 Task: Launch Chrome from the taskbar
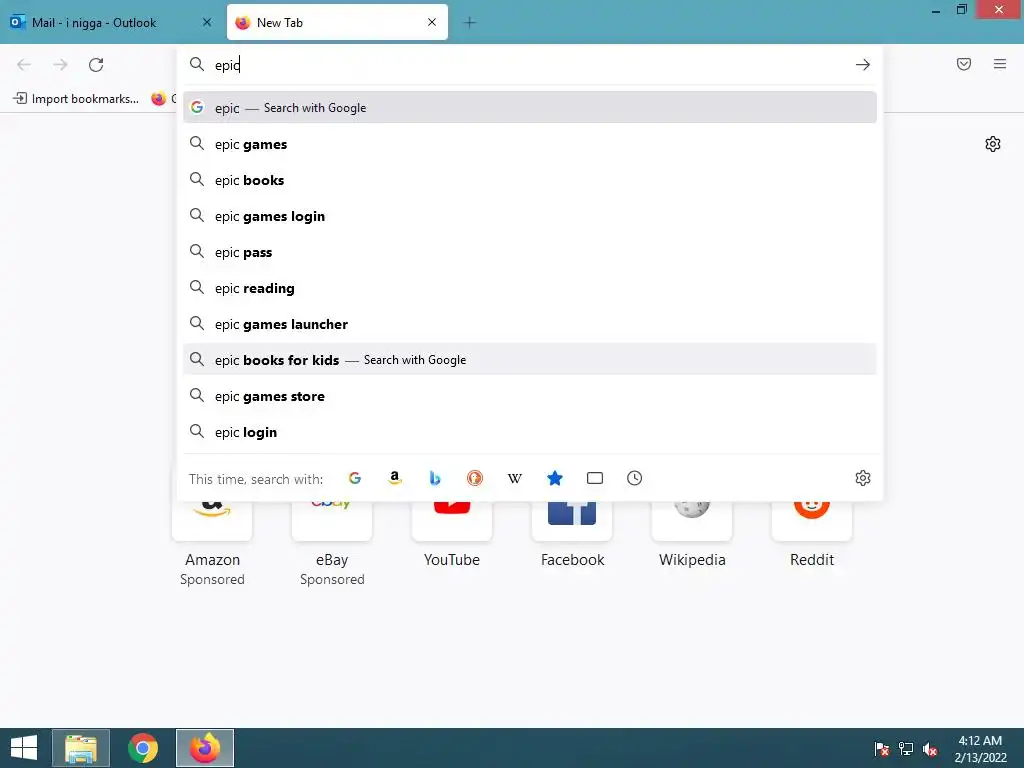click(143, 748)
